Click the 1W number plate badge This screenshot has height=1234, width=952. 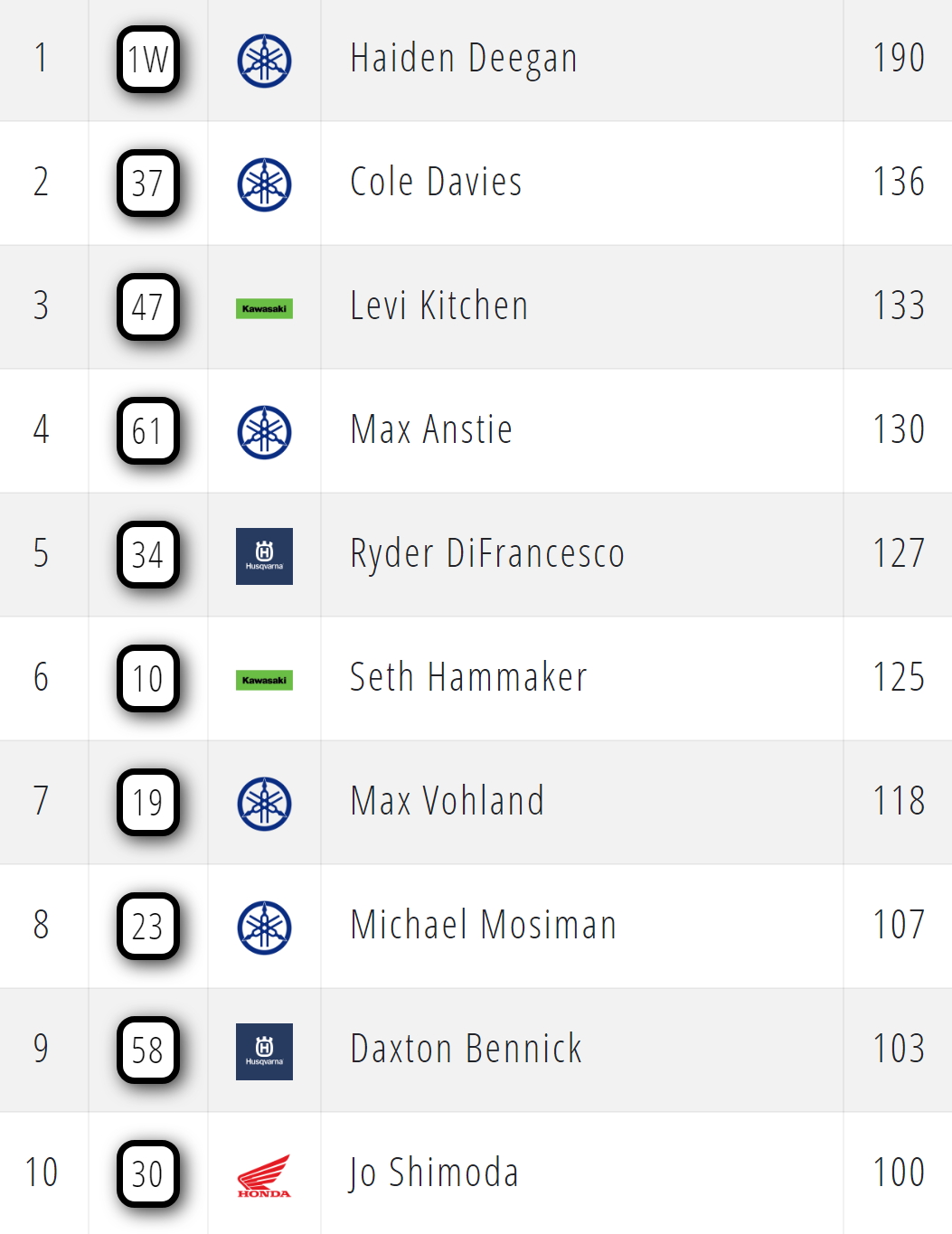148,61
